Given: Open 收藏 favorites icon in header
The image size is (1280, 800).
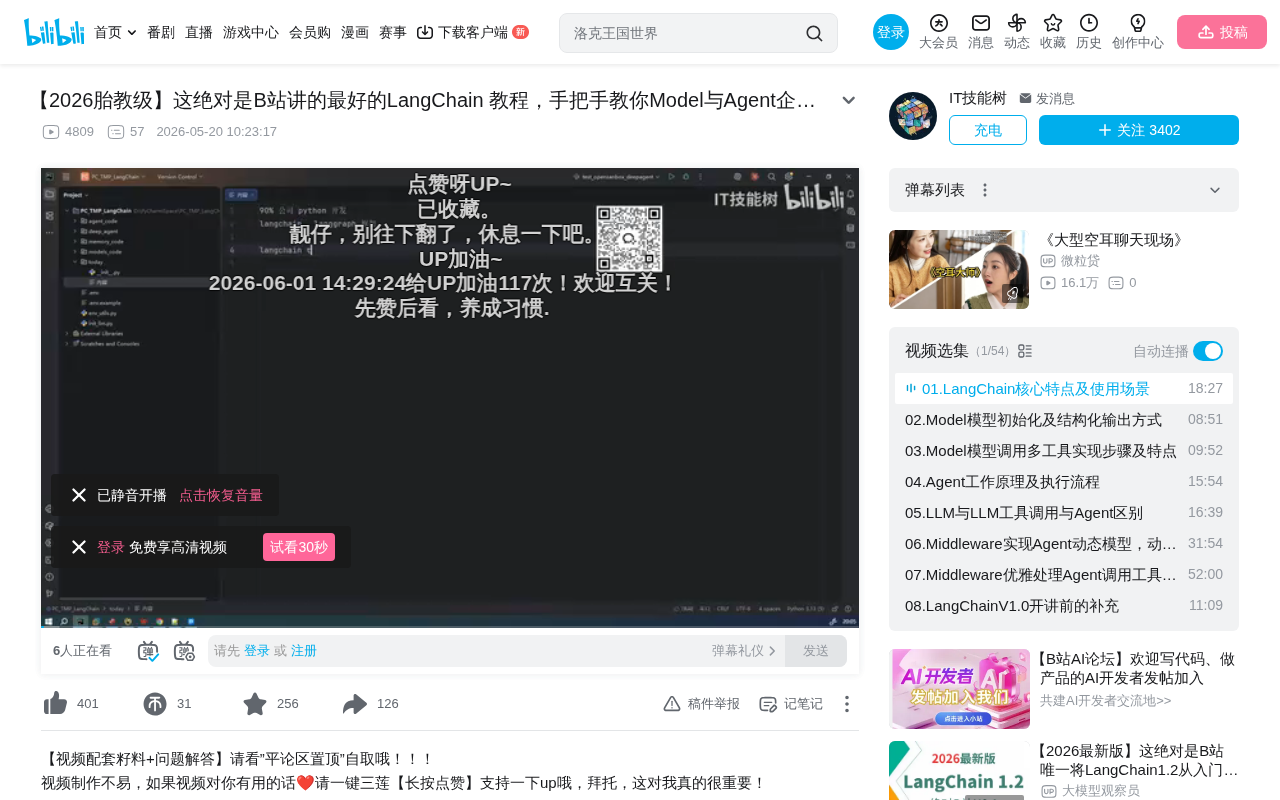Looking at the screenshot, I should tap(1053, 23).
